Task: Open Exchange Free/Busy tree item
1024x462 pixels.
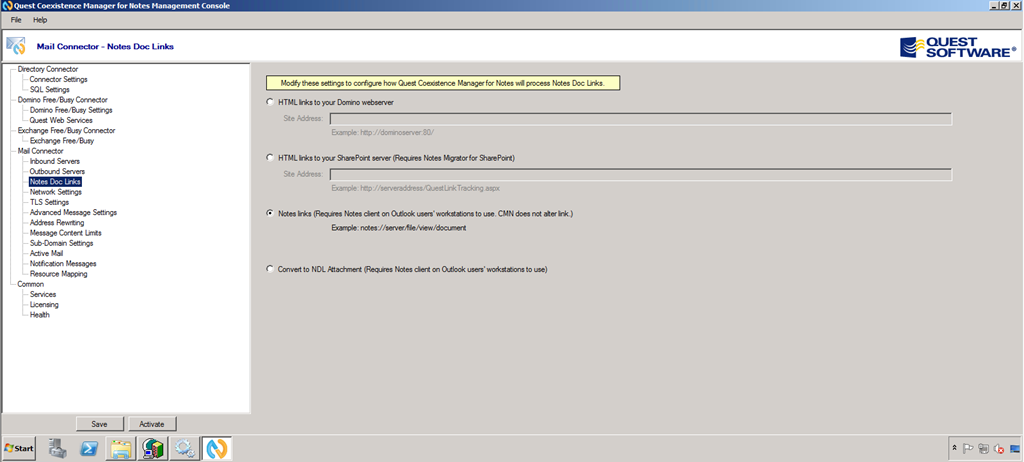Action: click(61, 140)
